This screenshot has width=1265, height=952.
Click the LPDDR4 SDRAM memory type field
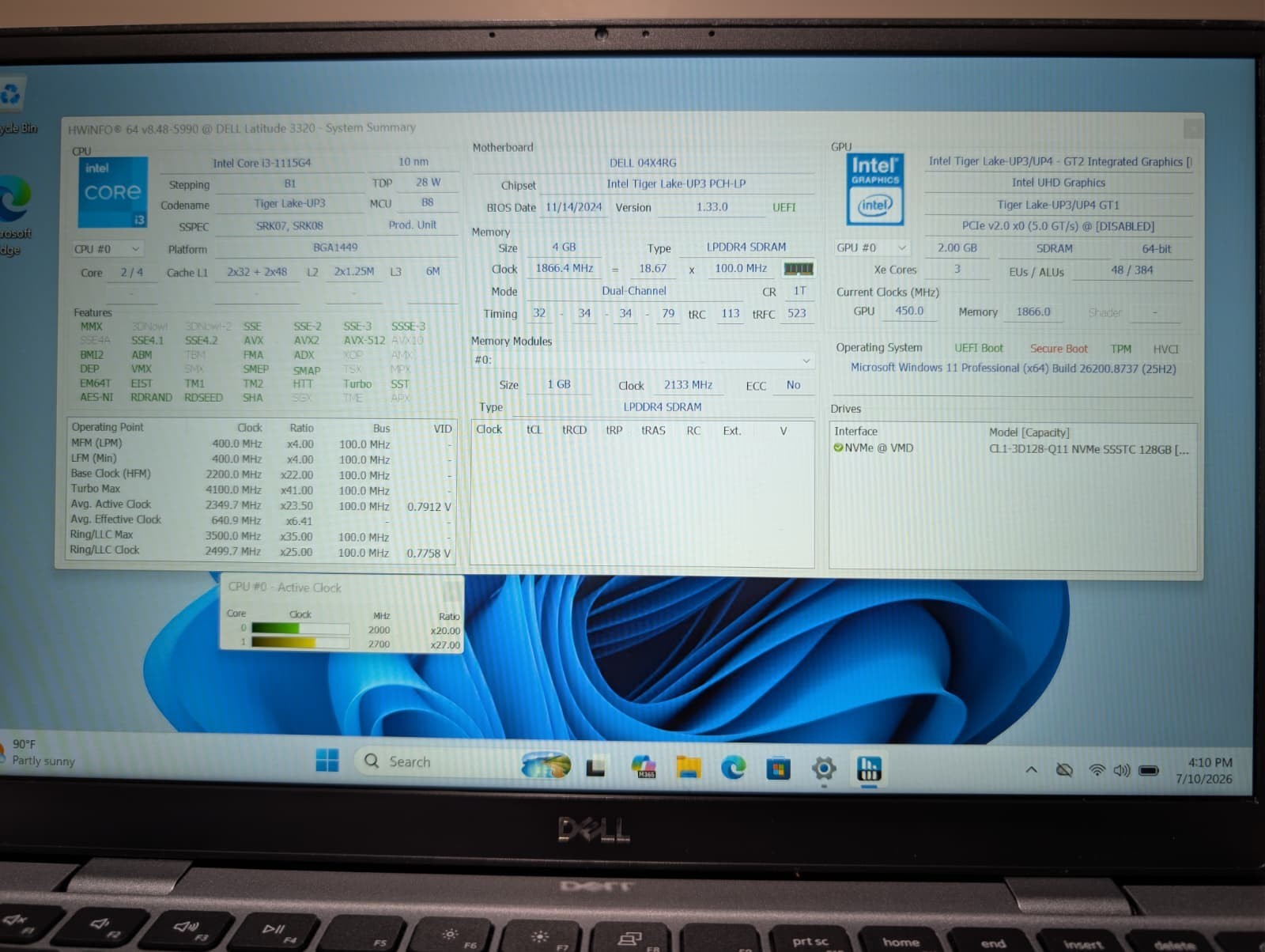tap(746, 247)
